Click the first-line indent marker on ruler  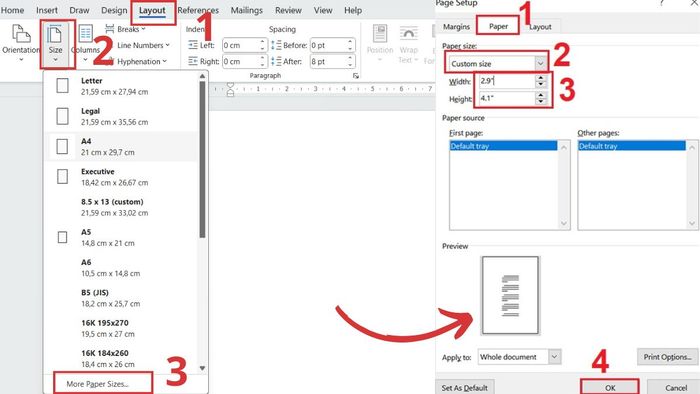click(x=230, y=85)
